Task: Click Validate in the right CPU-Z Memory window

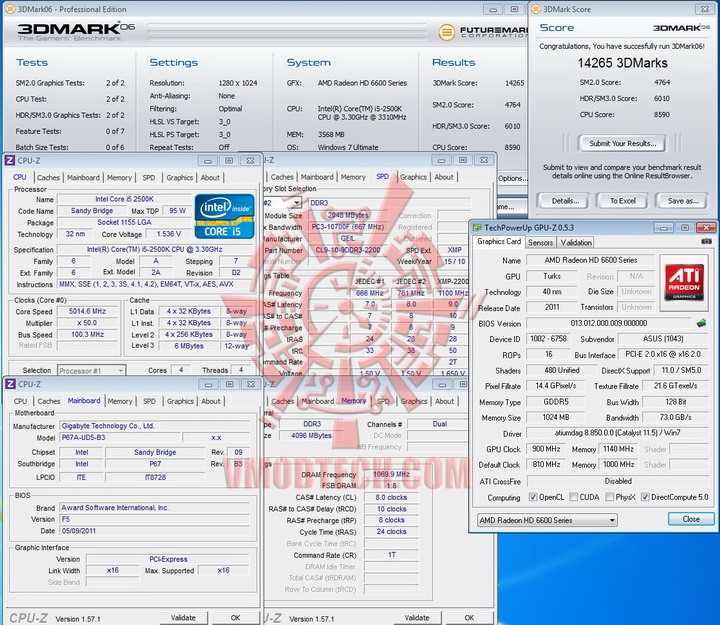Action: click(417, 618)
